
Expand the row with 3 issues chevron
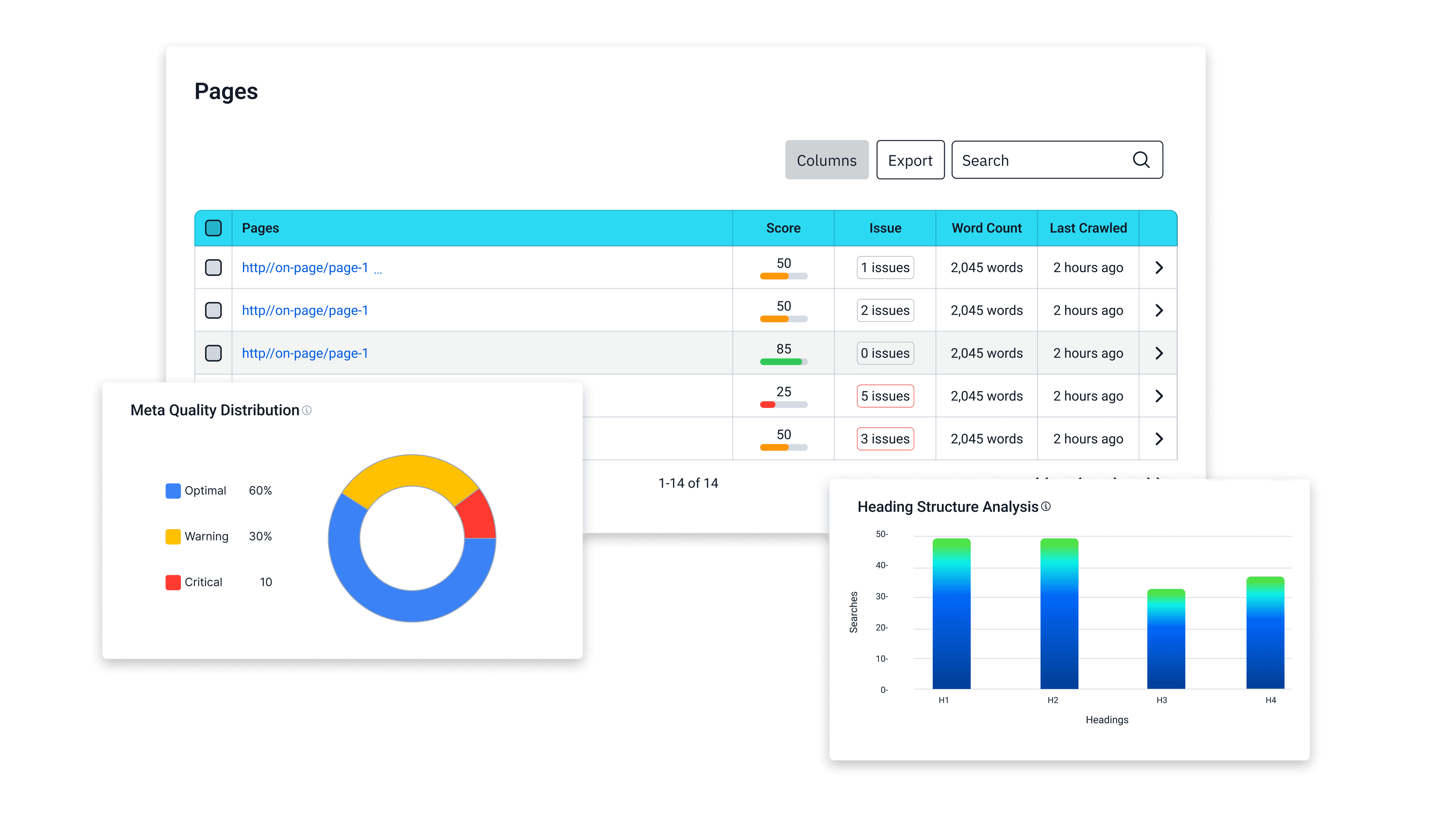tap(1159, 439)
